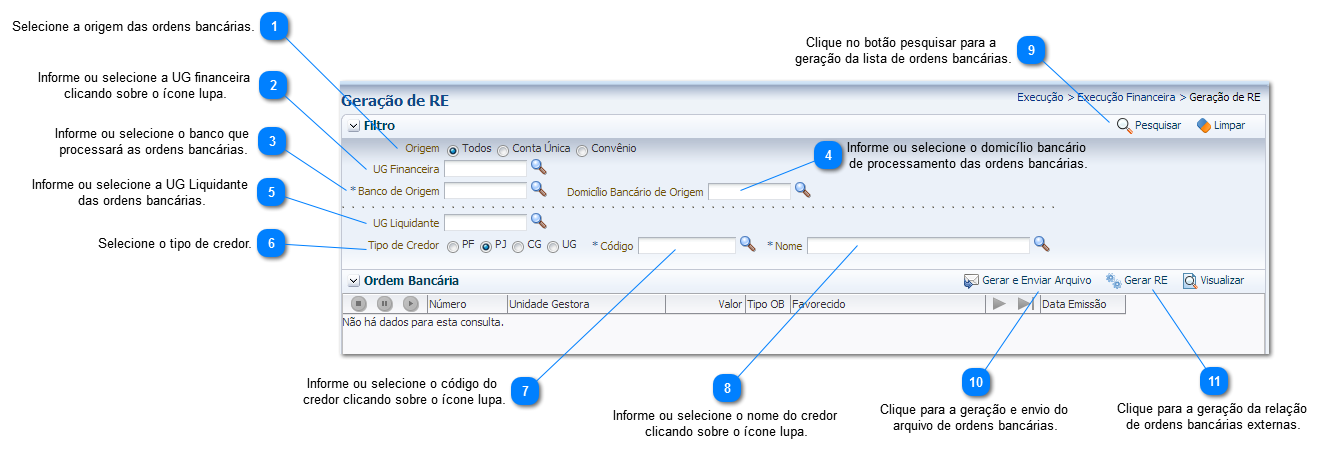Clear the filters with Limpar
Screen dimensions: 1318x463
click(1221, 126)
